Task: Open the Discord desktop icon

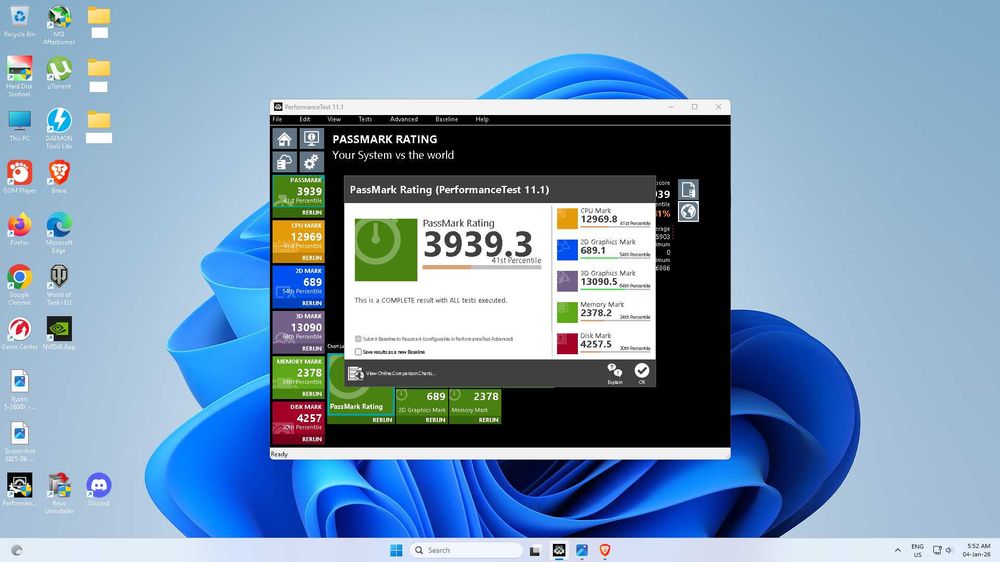Action: coord(99,489)
